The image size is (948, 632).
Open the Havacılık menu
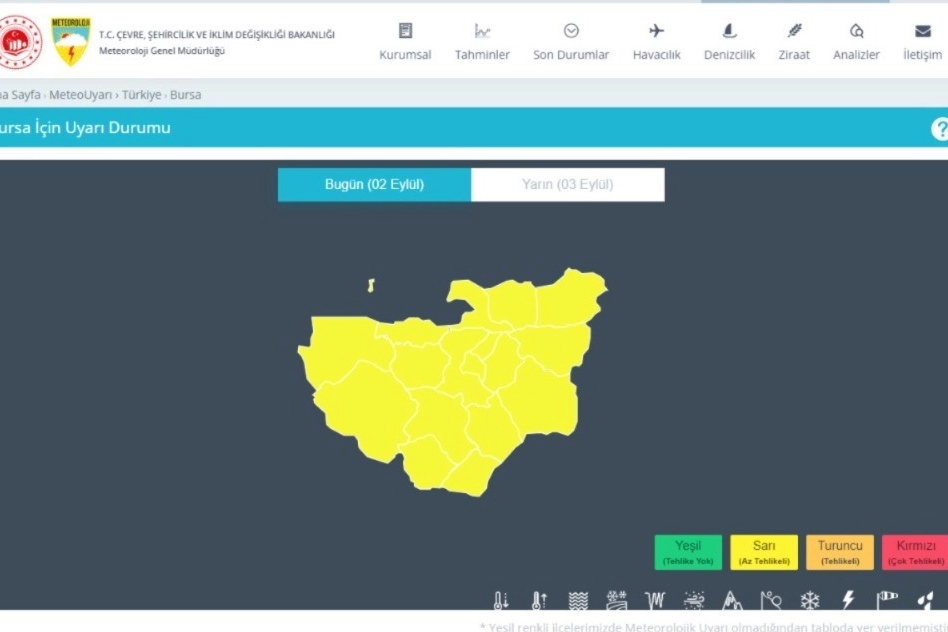click(x=656, y=42)
